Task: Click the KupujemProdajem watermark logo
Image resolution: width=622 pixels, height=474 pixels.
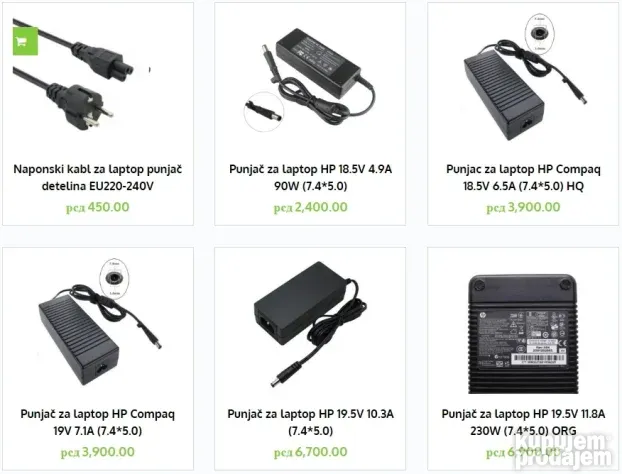Action: 565,451
